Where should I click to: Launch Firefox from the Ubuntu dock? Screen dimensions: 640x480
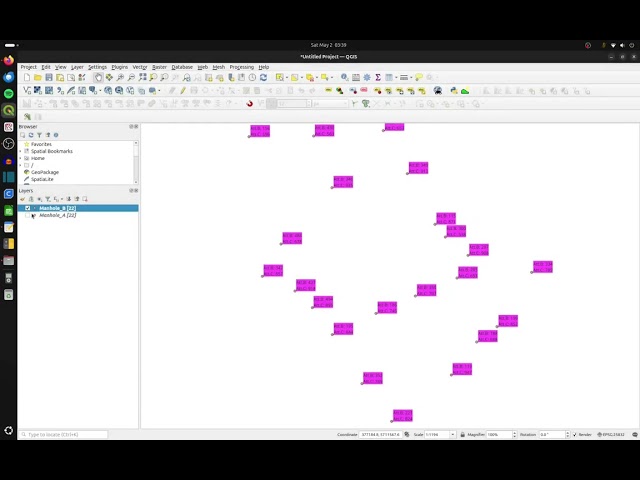9,60
